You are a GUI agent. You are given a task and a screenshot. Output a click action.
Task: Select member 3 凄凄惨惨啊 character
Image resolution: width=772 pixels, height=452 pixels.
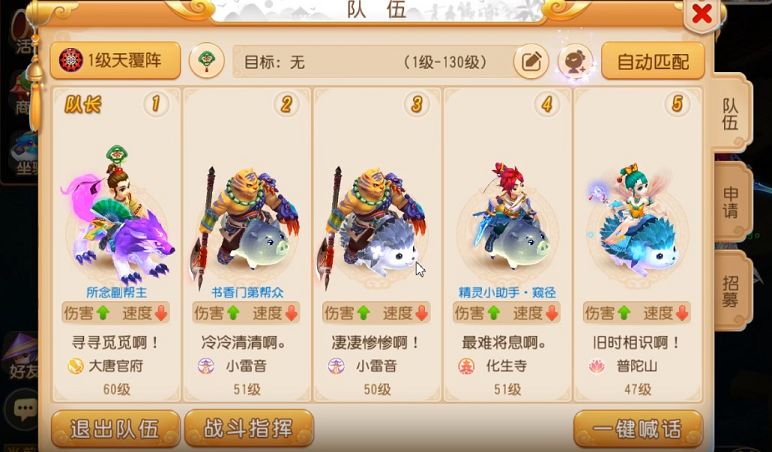click(x=378, y=244)
